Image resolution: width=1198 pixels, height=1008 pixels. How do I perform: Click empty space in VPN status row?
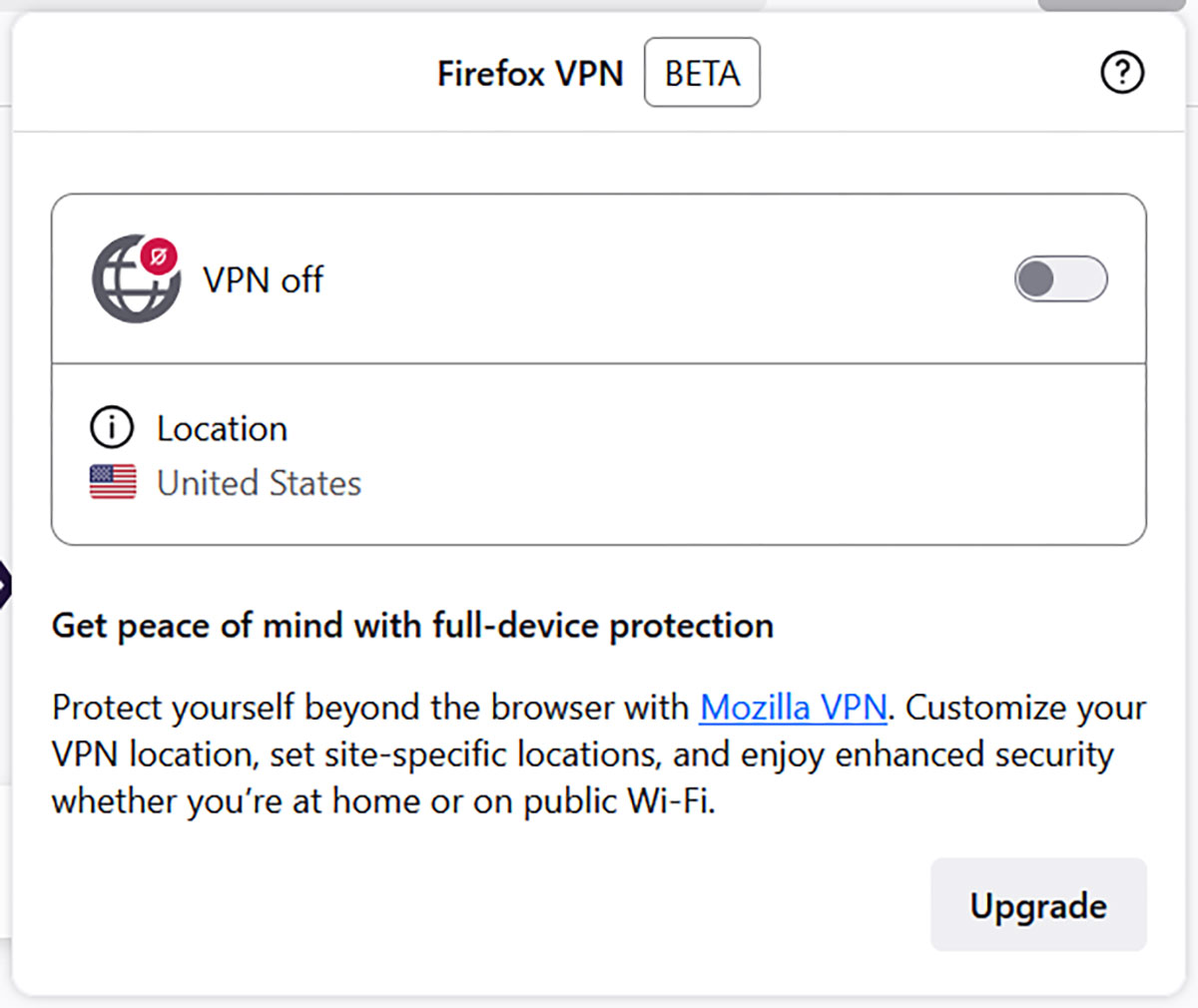click(x=649, y=279)
